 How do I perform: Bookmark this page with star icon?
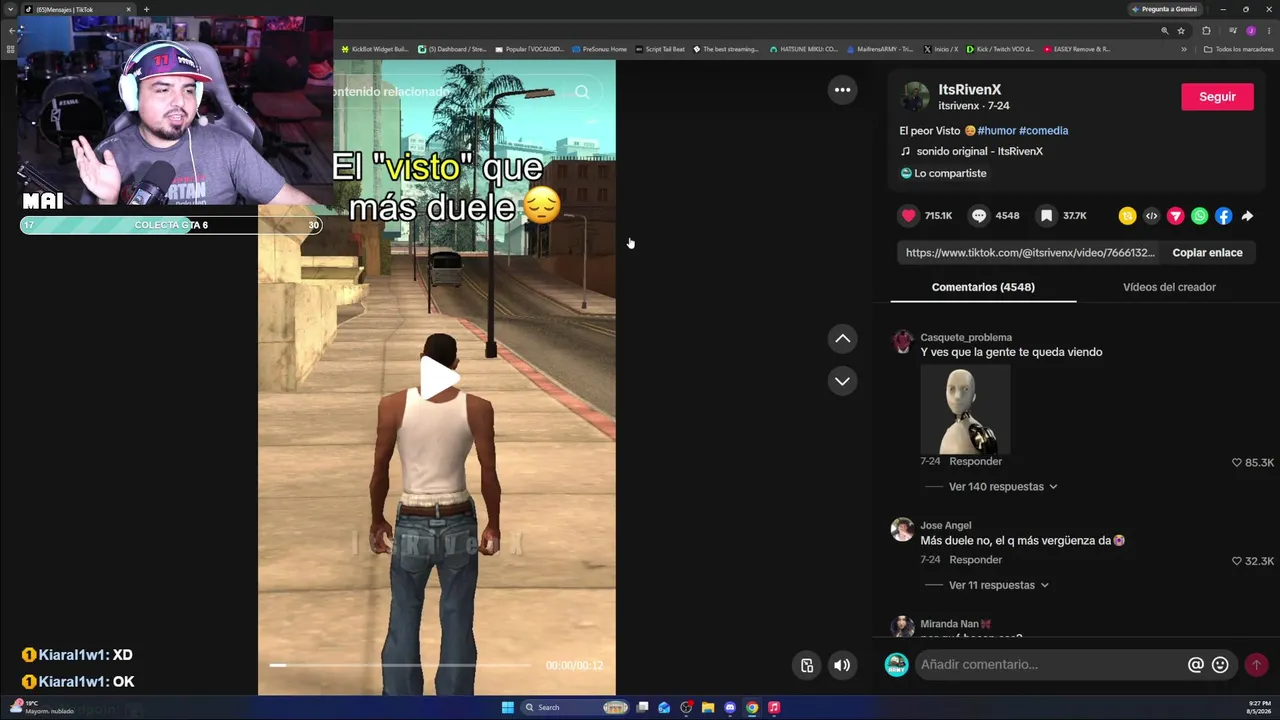(1181, 31)
